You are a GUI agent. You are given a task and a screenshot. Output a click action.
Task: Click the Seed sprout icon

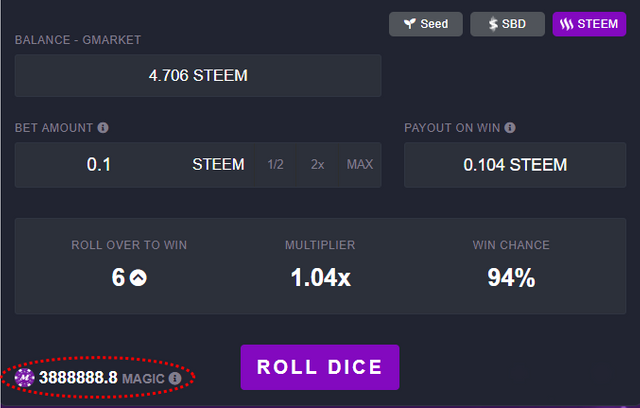tap(408, 24)
